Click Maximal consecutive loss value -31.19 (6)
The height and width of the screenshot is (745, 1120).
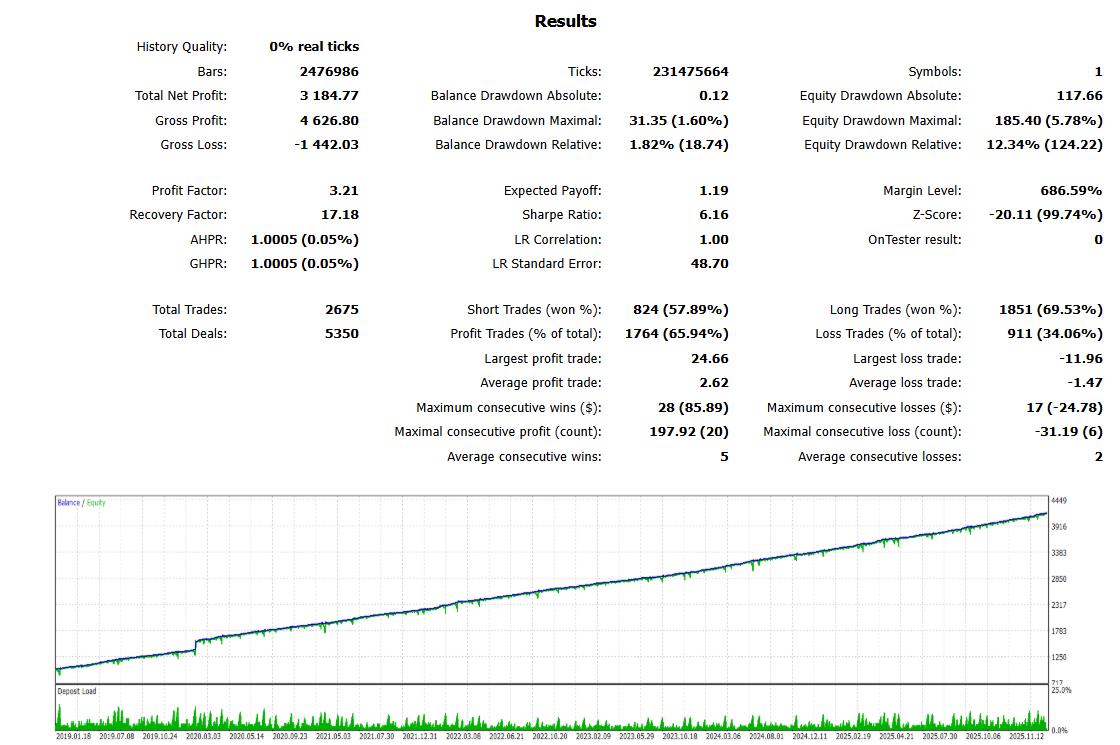pyautogui.click(x=1069, y=431)
